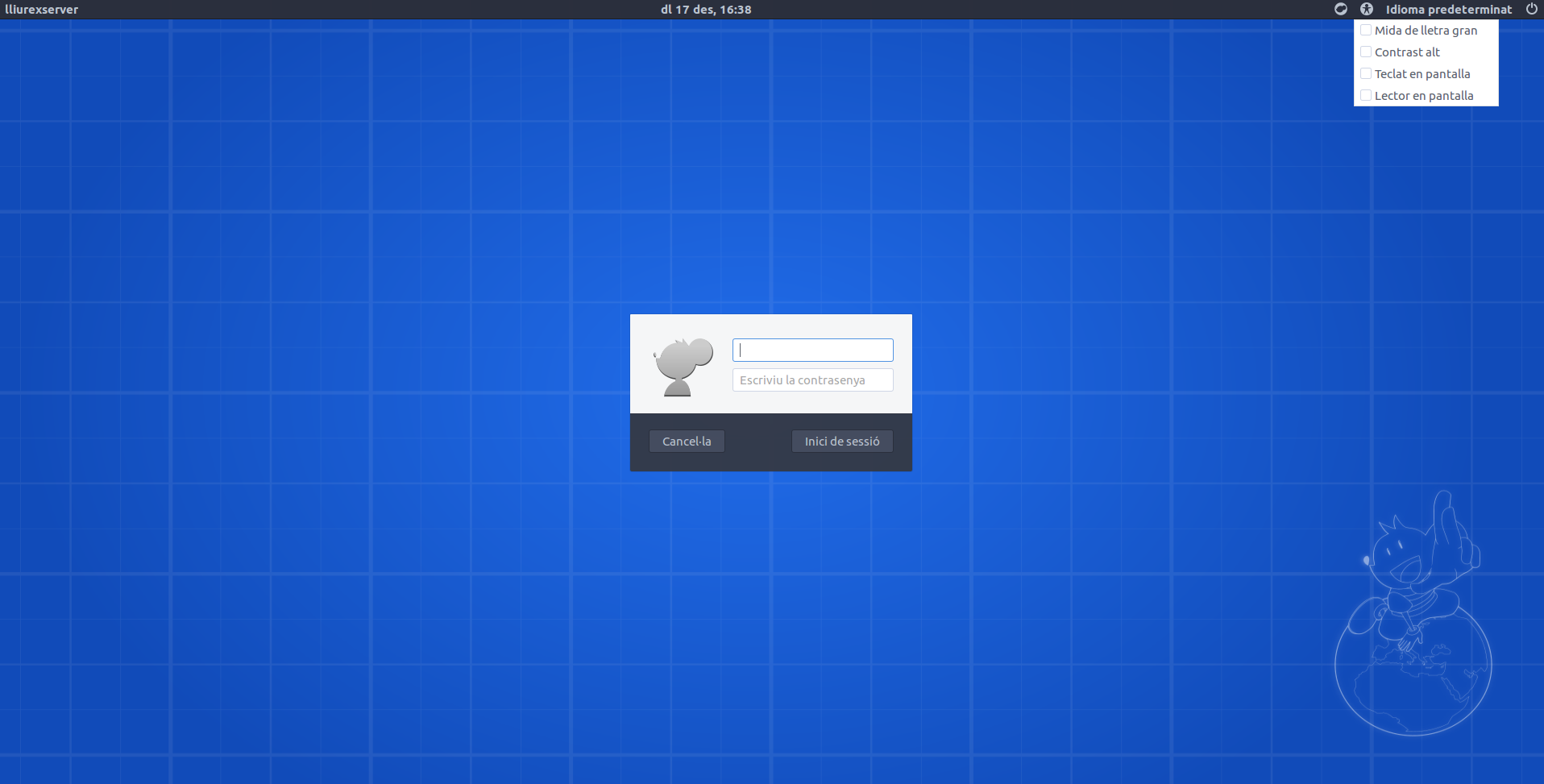
Task: Open the session type selector icon
Action: pos(1341,9)
